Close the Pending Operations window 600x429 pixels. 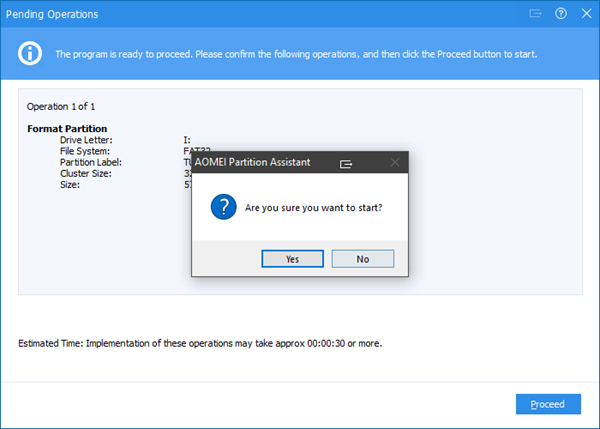click(584, 14)
